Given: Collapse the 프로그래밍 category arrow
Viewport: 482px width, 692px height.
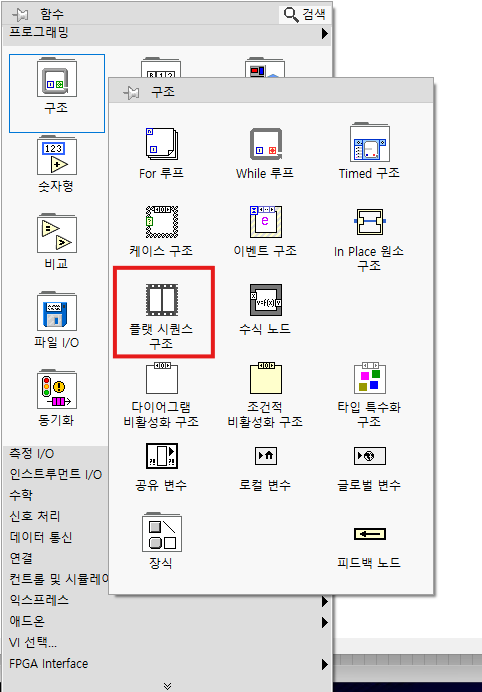Looking at the screenshot, I should click(x=325, y=33).
